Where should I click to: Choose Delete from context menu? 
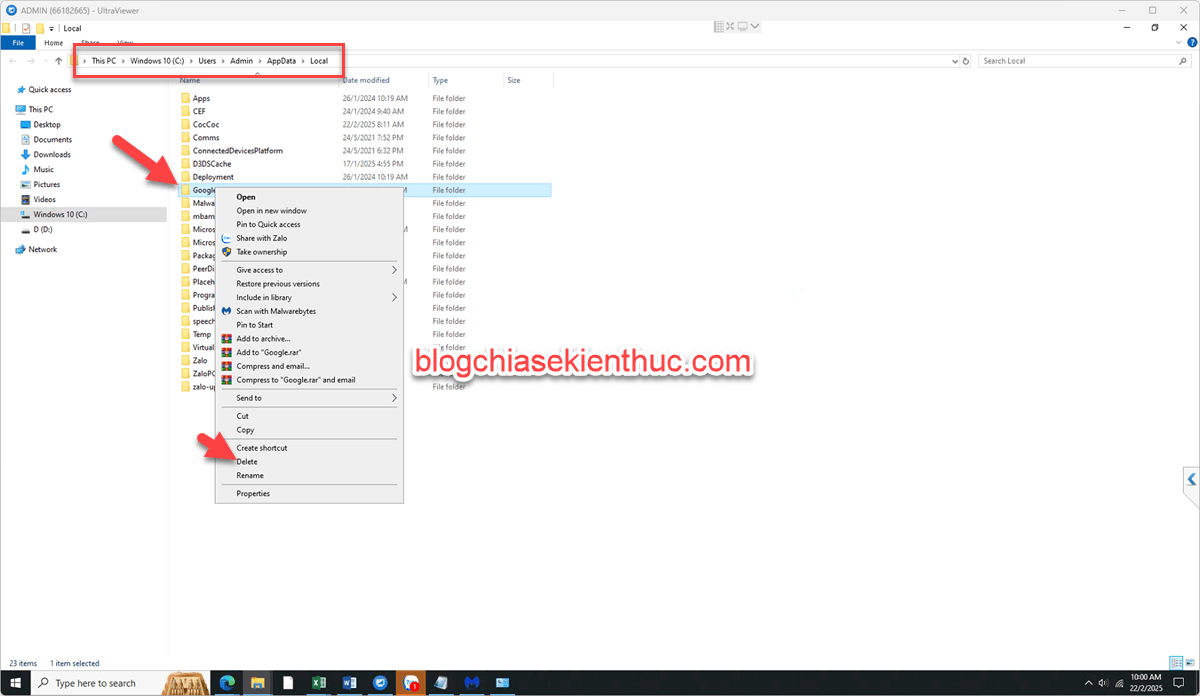point(247,462)
